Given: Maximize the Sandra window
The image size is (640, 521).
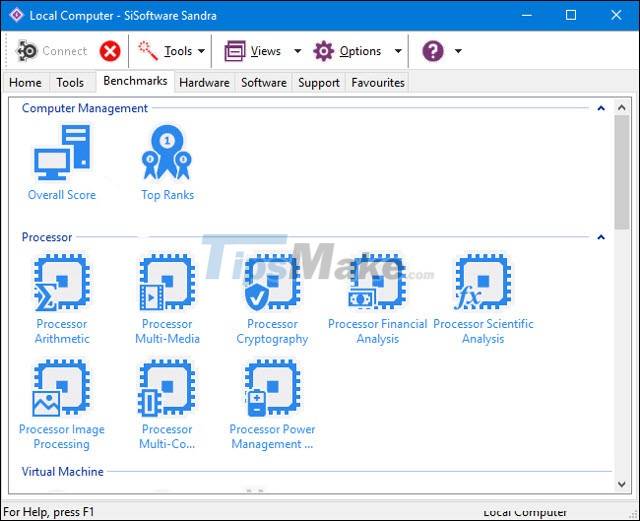Looking at the screenshot, I should 571,16.
